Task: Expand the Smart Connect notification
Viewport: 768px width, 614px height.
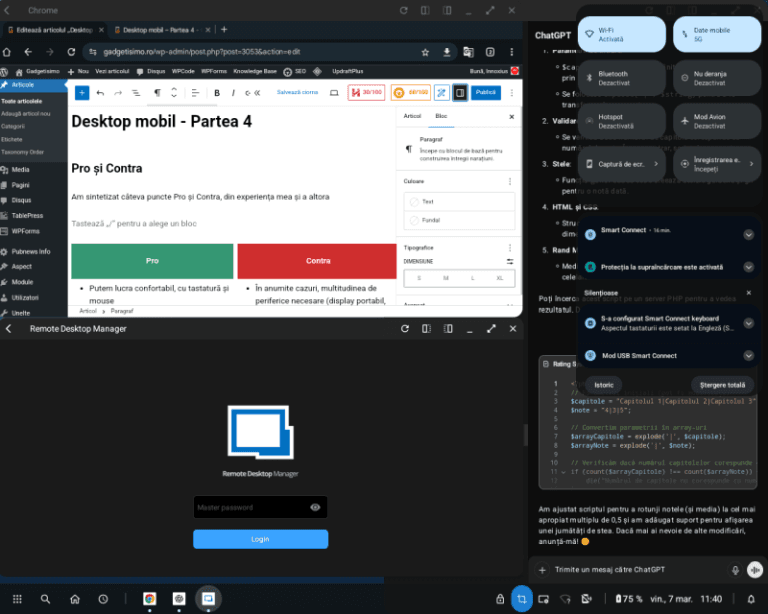Action: (x=748, y=234)
